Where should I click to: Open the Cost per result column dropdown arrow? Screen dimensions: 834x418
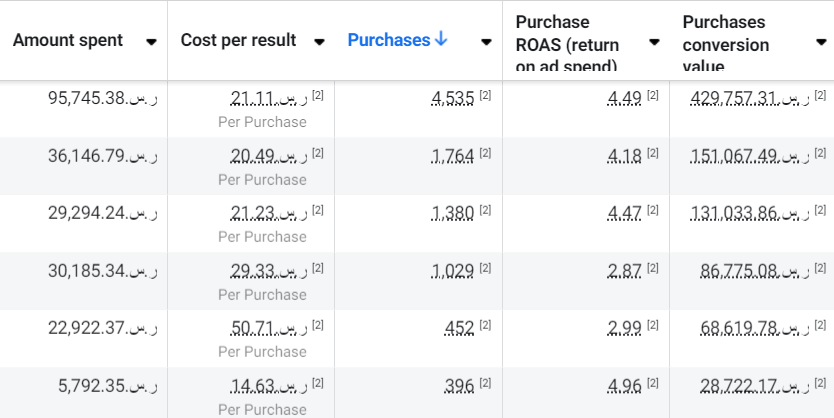319,42
